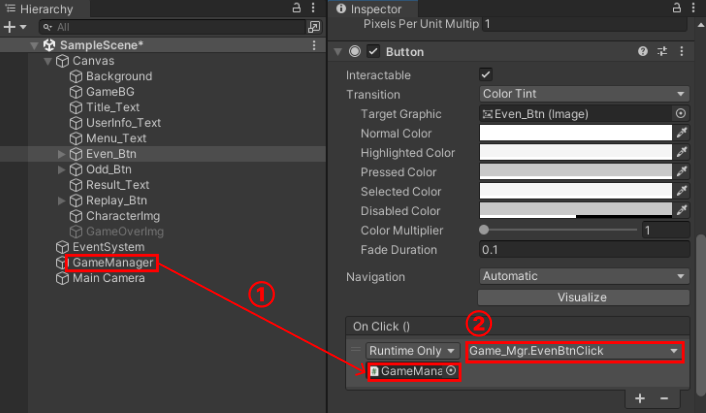The height and width of the screenshot is (413, 706).
Task: Select the CharacterImg object
Action: click(123, 216)
